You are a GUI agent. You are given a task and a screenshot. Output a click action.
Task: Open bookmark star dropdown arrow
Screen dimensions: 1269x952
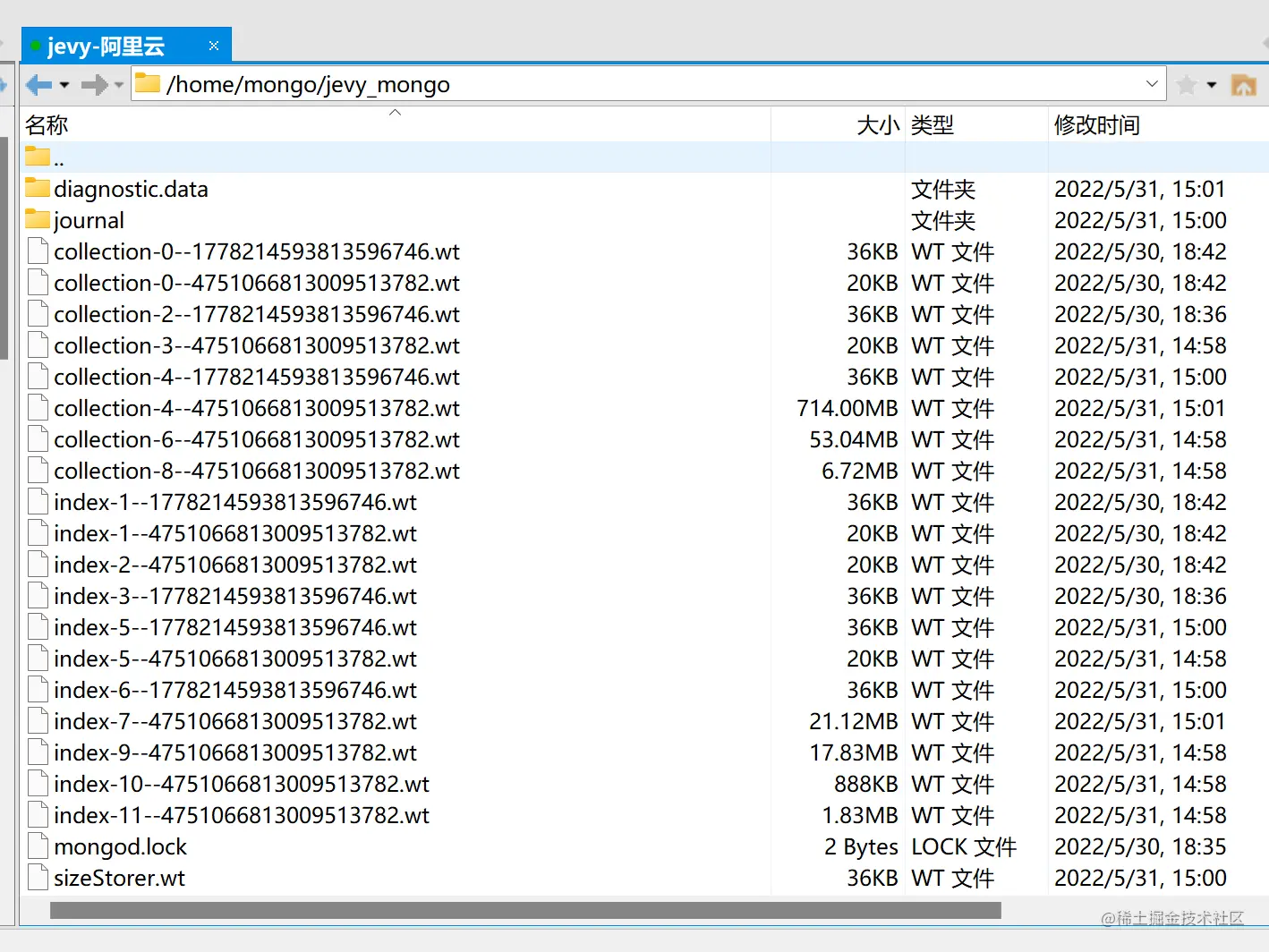click(1212, 85)
